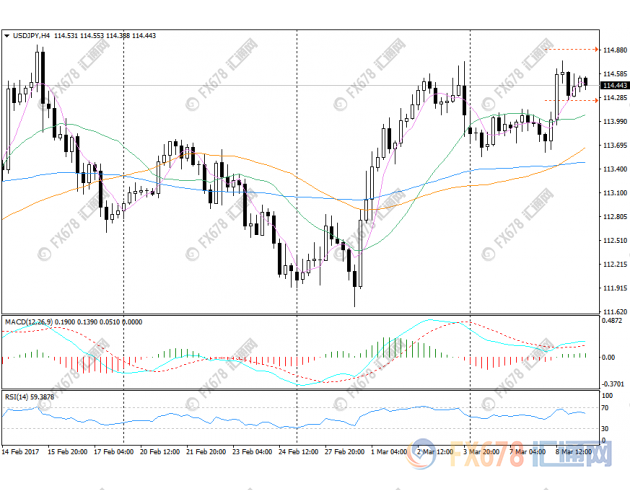
Task: Select the highlighted current price tag 114.443
Action: pos(614,86)
